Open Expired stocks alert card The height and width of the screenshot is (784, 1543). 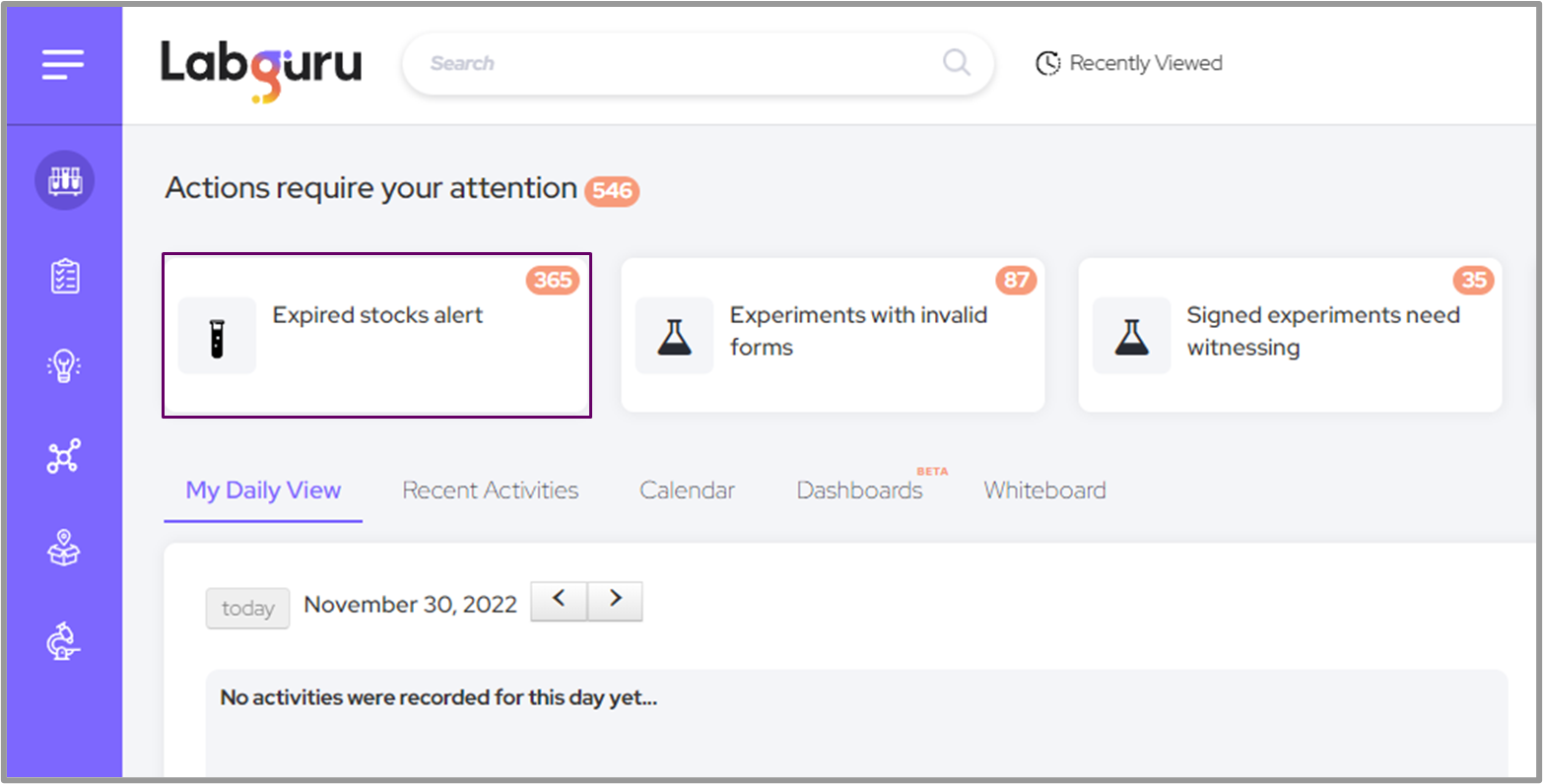(376, 335)
